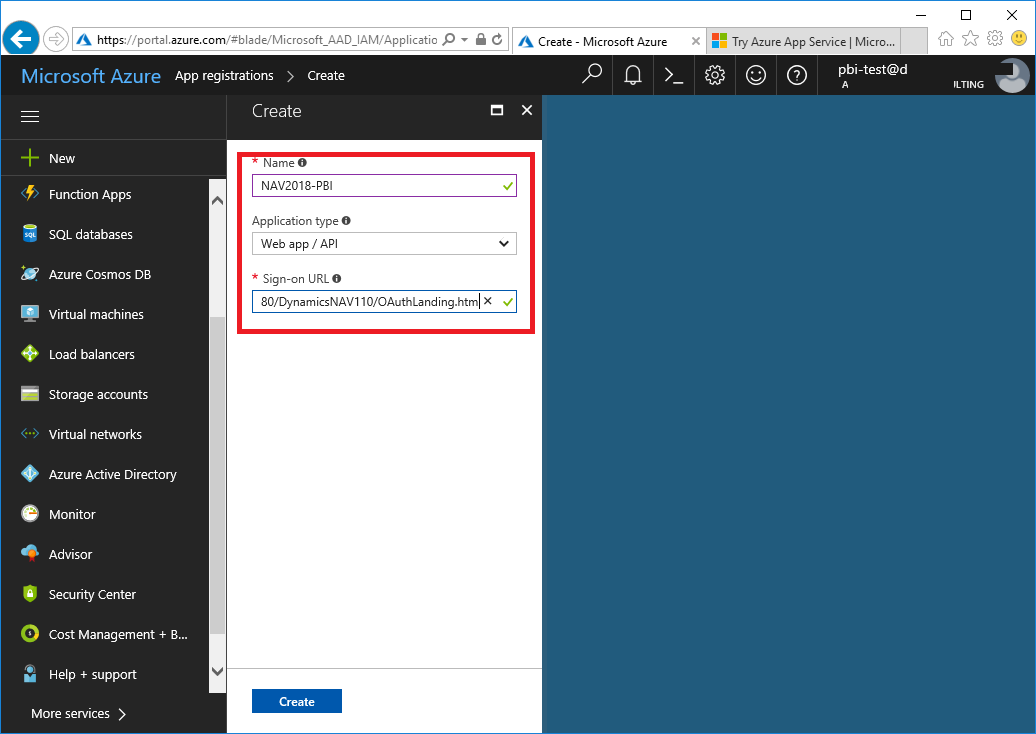The height and width of the screenshot is (734, 1036).
Task: Click the Application type info icon
Action: click(x=346, y=221)
